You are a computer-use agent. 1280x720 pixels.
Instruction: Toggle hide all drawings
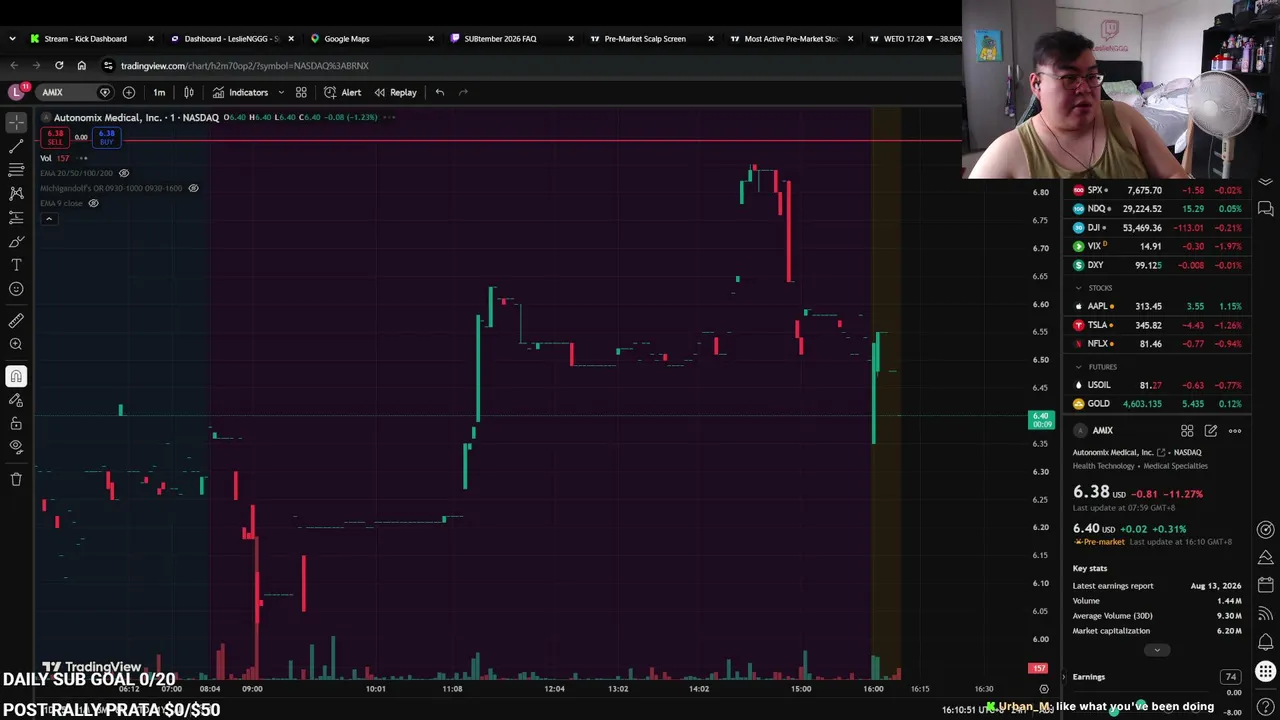16,447
